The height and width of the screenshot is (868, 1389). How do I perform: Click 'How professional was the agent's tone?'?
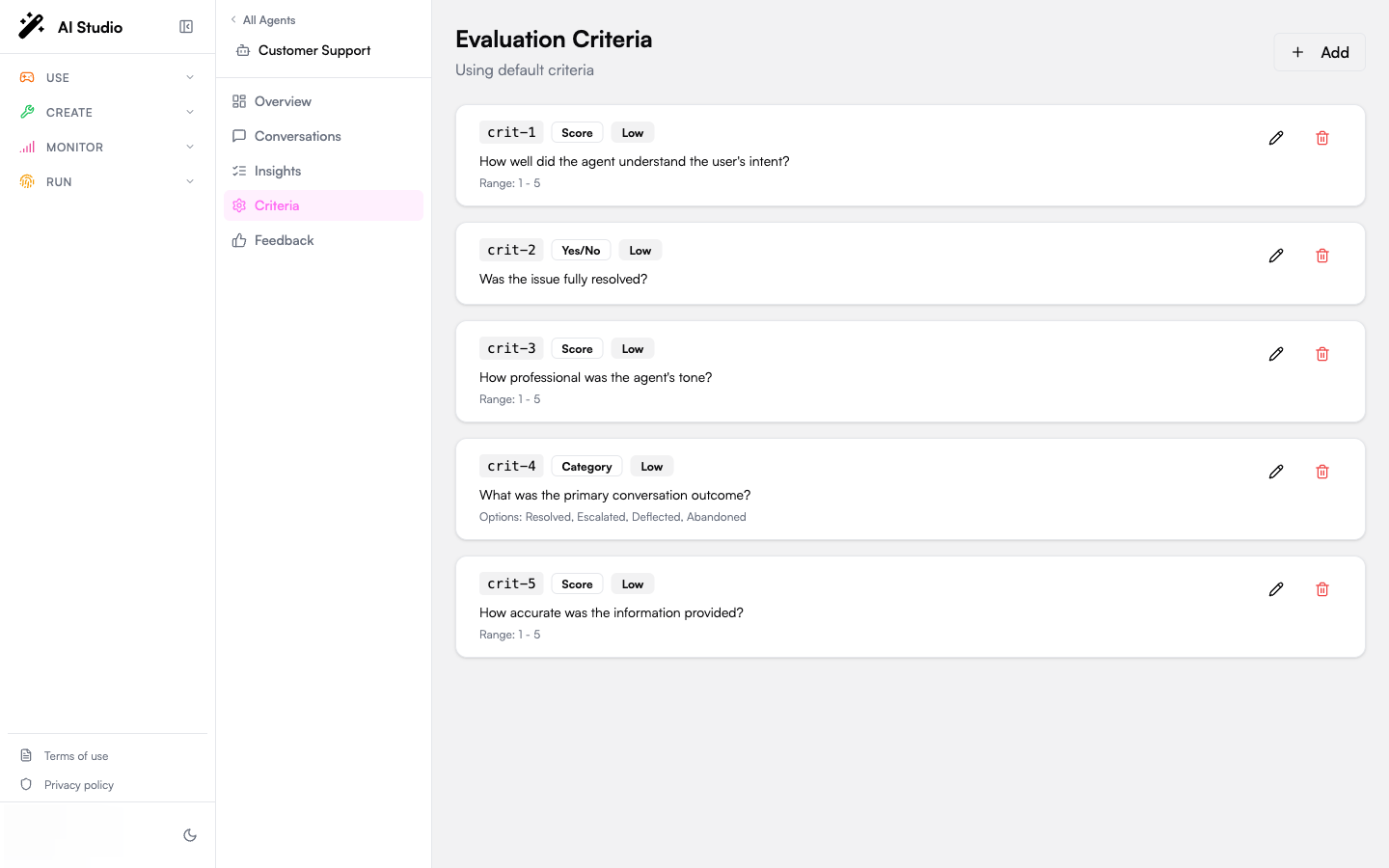596,377
